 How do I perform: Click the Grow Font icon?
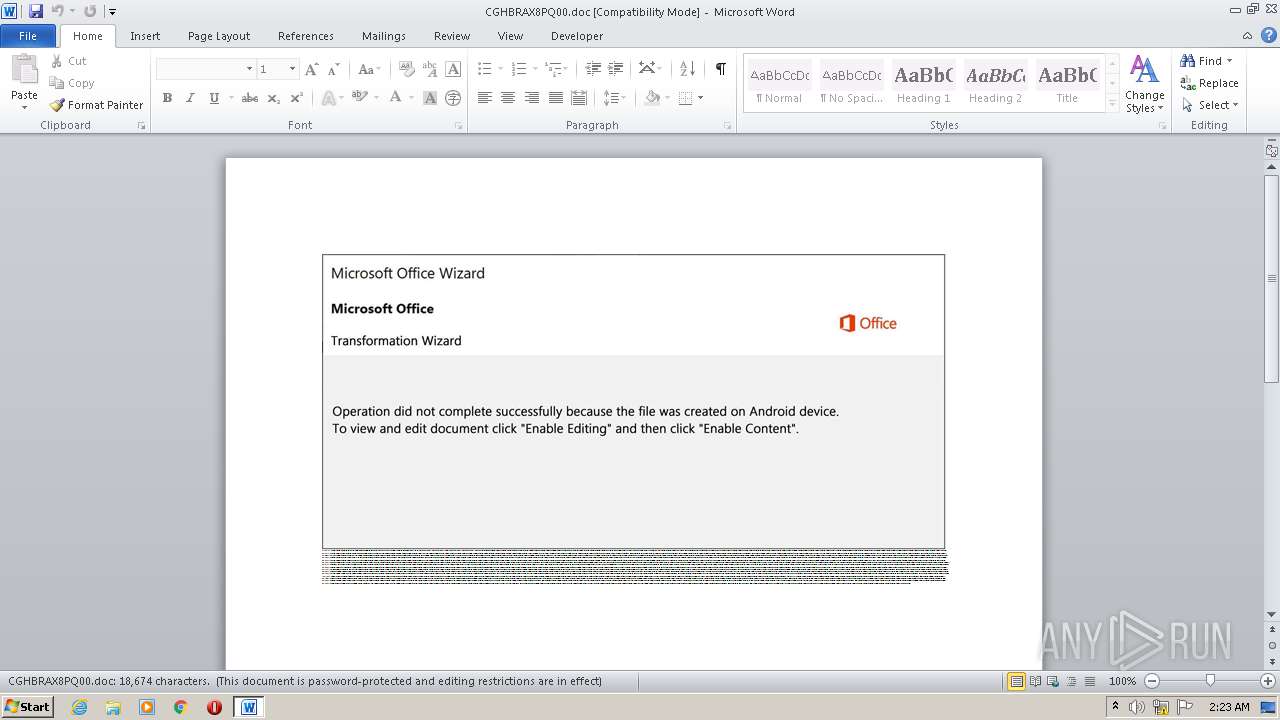point(312,69)
